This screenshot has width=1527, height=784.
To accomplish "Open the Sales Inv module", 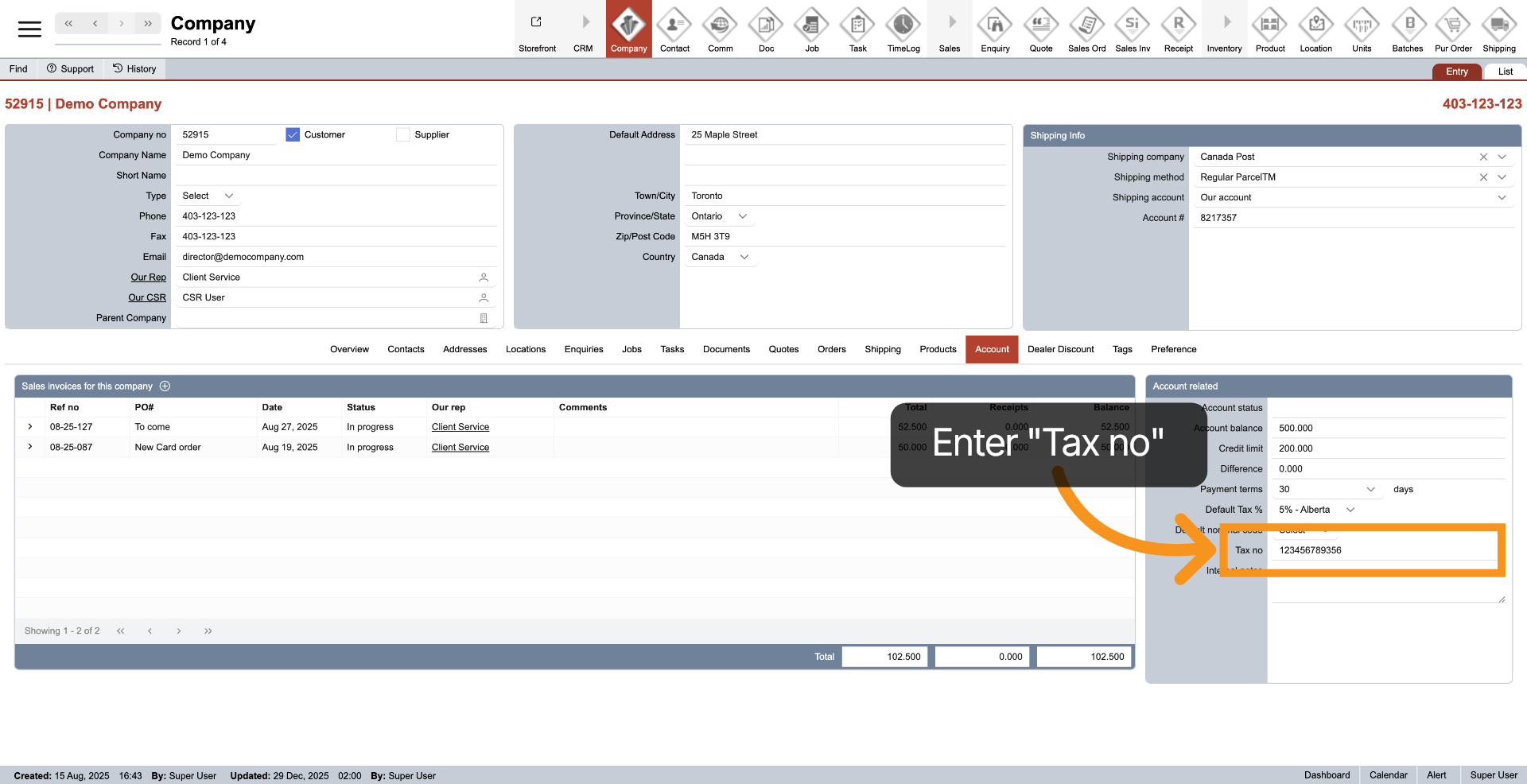I will click(1133, 29).
